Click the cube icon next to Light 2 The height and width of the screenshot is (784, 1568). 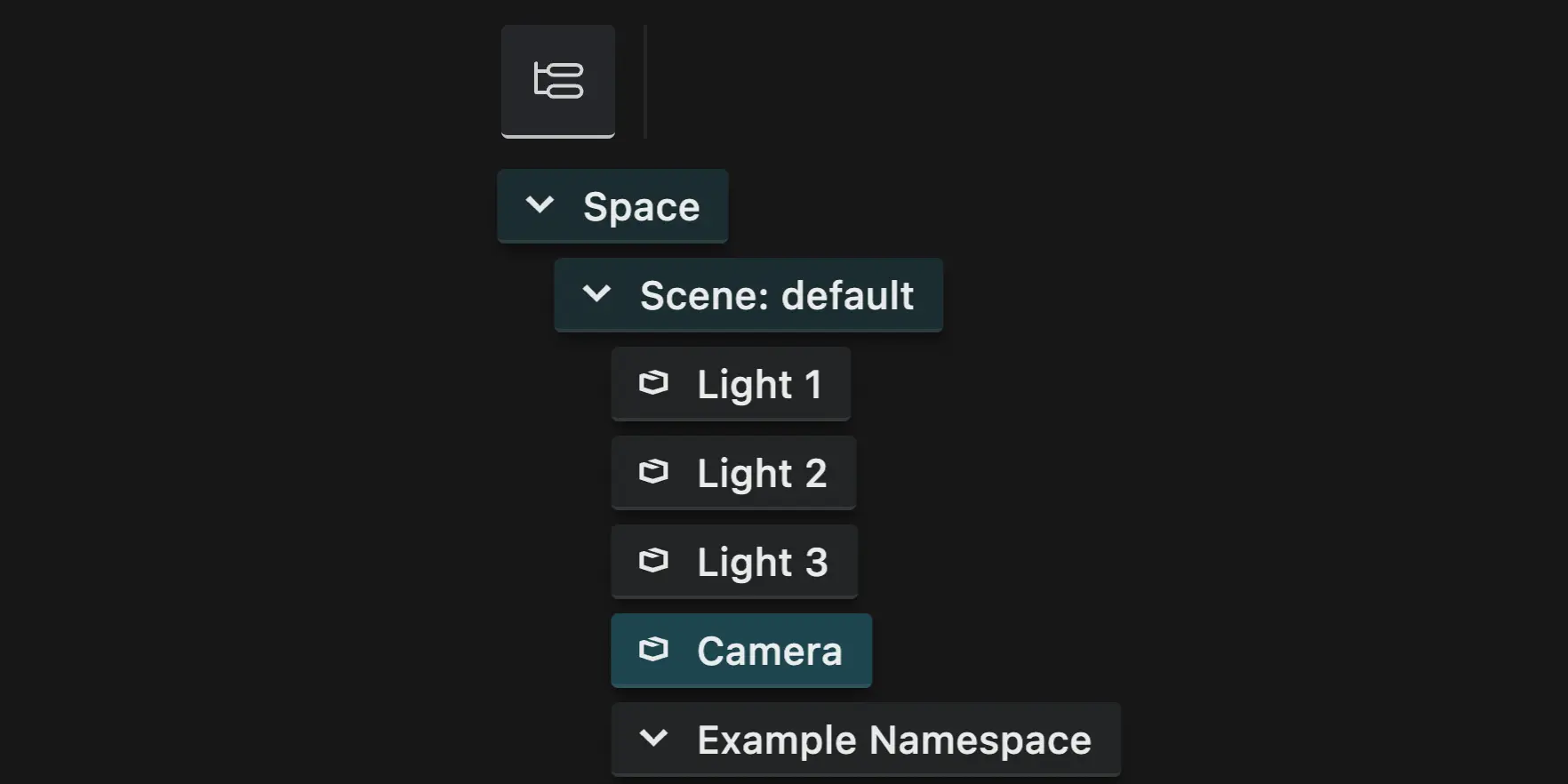pyautogui.click(x=655, y=472)
